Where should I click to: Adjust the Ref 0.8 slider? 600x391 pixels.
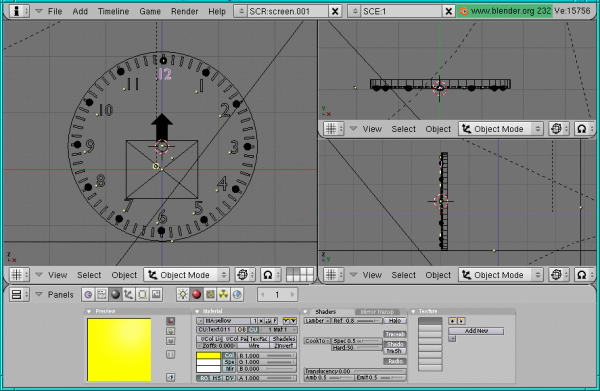pos(357,321)
